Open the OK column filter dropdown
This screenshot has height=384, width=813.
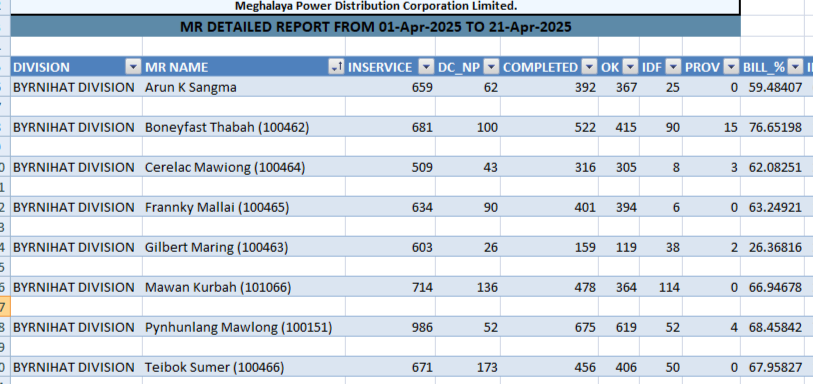tap(630, 67)
